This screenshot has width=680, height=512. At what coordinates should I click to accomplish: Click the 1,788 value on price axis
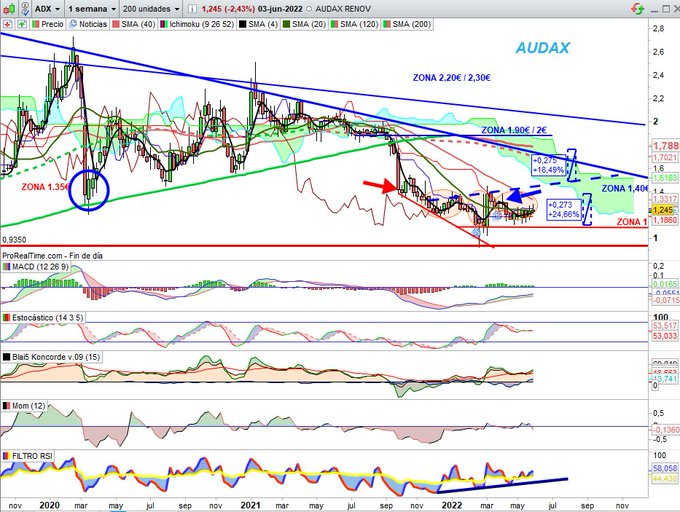(x=665, y=146)
